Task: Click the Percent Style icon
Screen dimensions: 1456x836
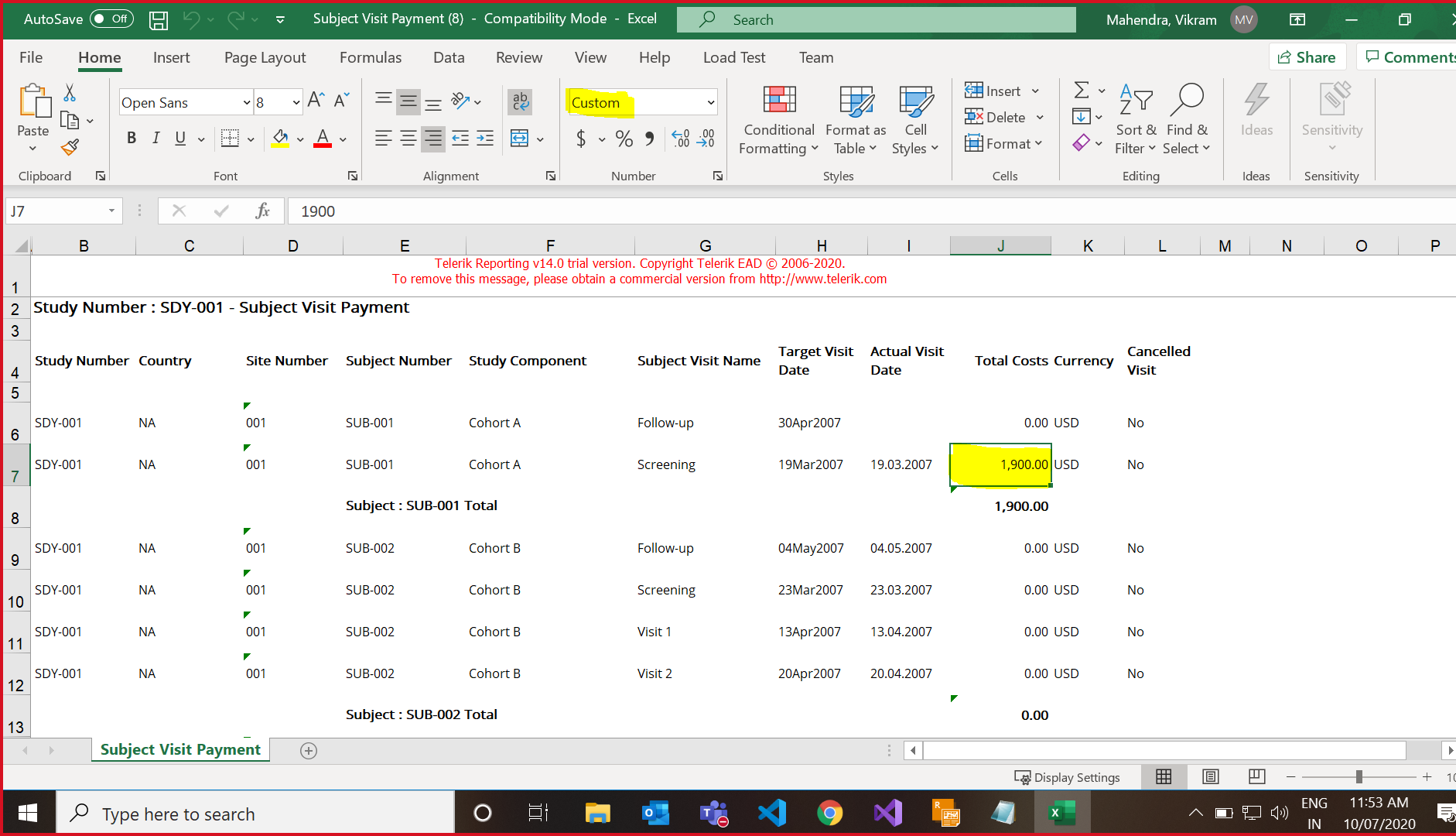Action: click(x=624, y=139)
